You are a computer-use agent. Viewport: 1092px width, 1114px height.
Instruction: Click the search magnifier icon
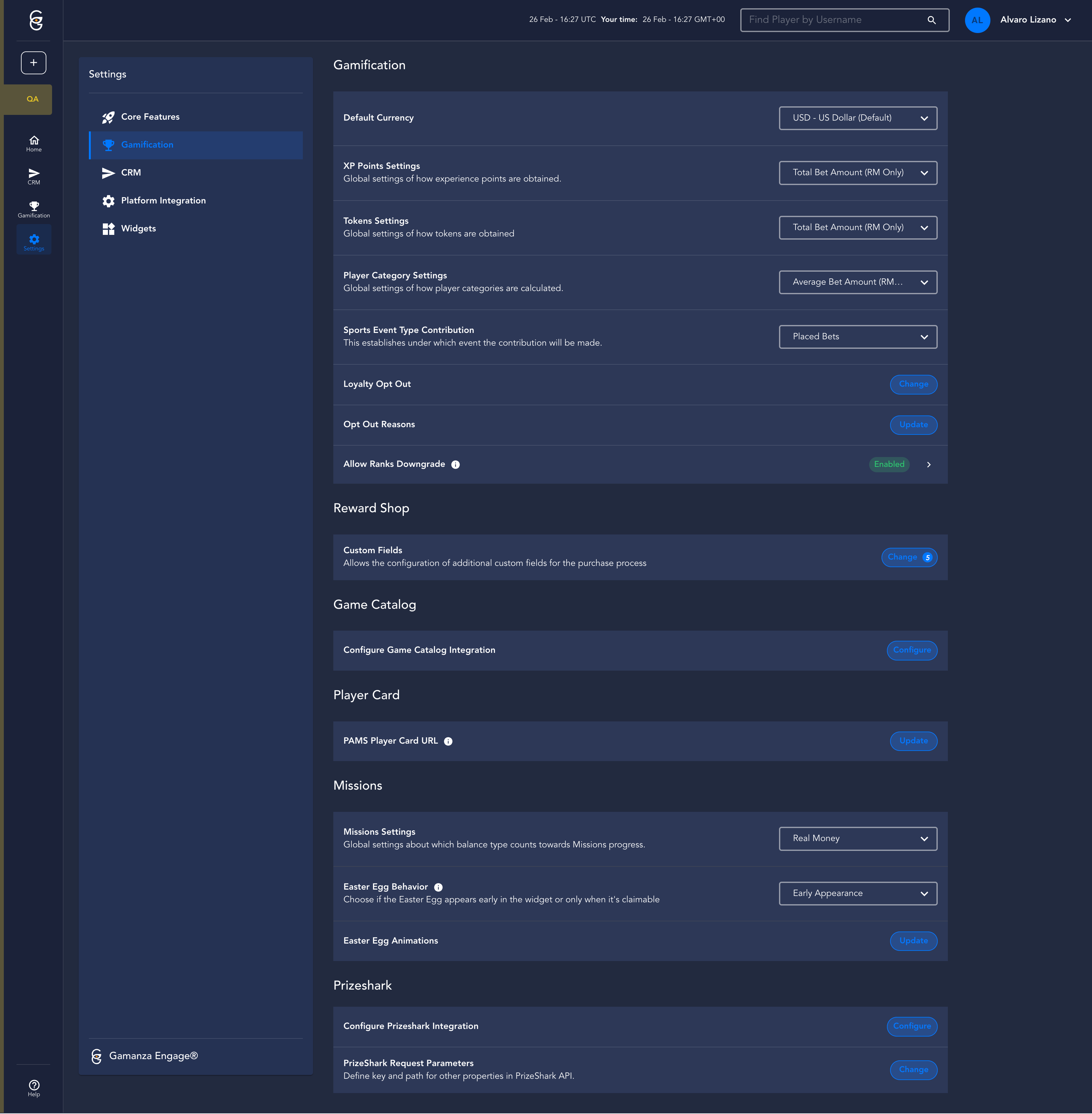pyautogui.click(x=931, y=20)
